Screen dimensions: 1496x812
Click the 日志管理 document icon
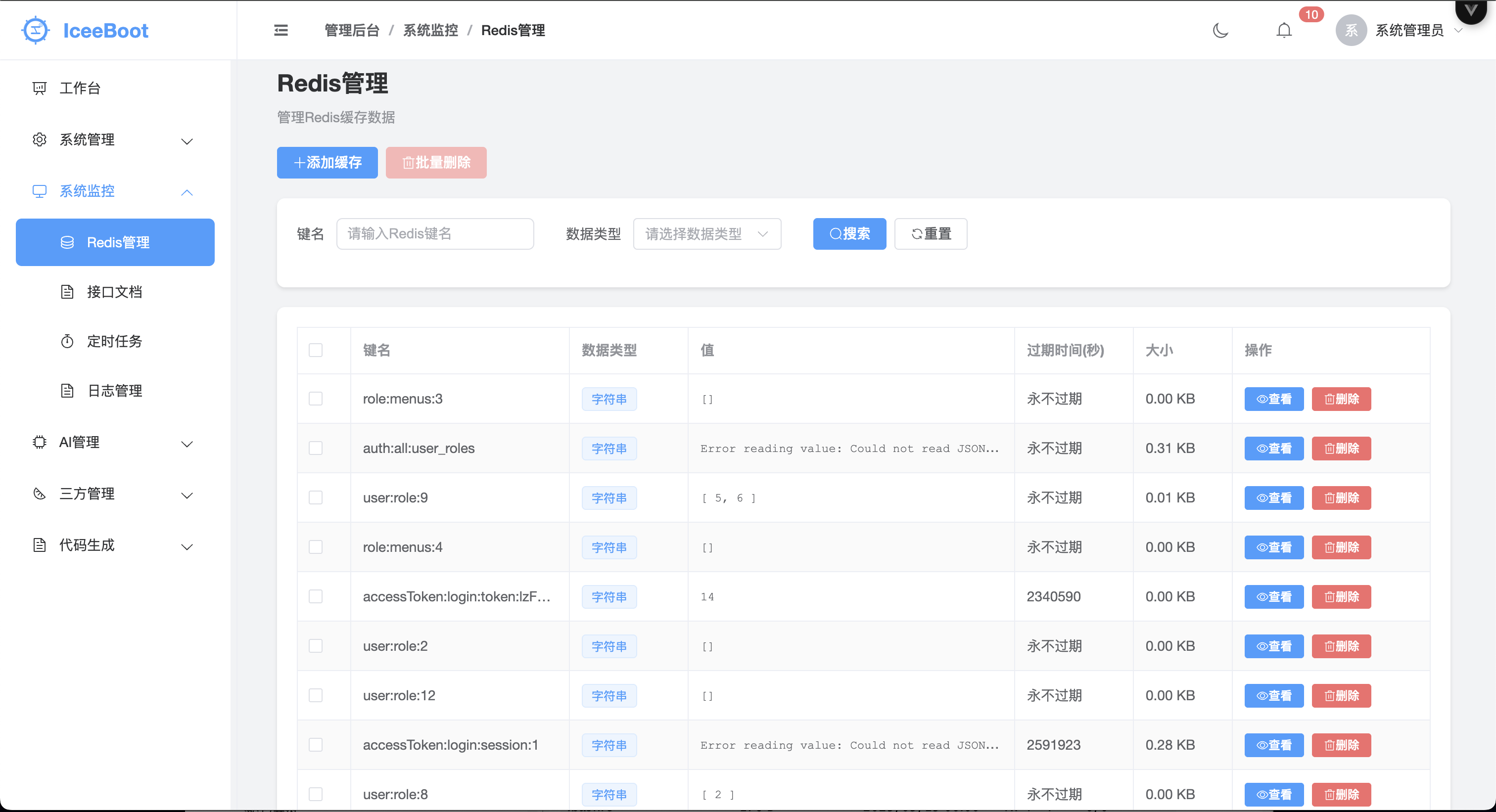pos(67,390)
